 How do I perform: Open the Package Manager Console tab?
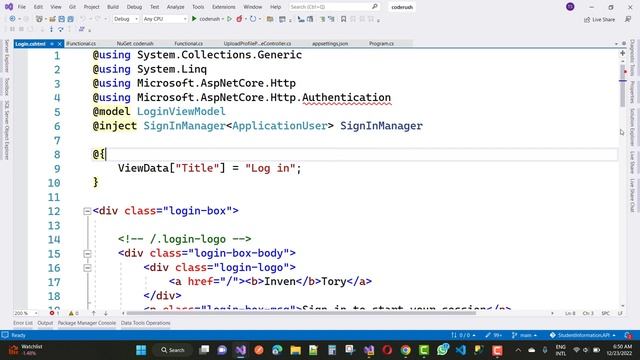click(x=87, y=323)
